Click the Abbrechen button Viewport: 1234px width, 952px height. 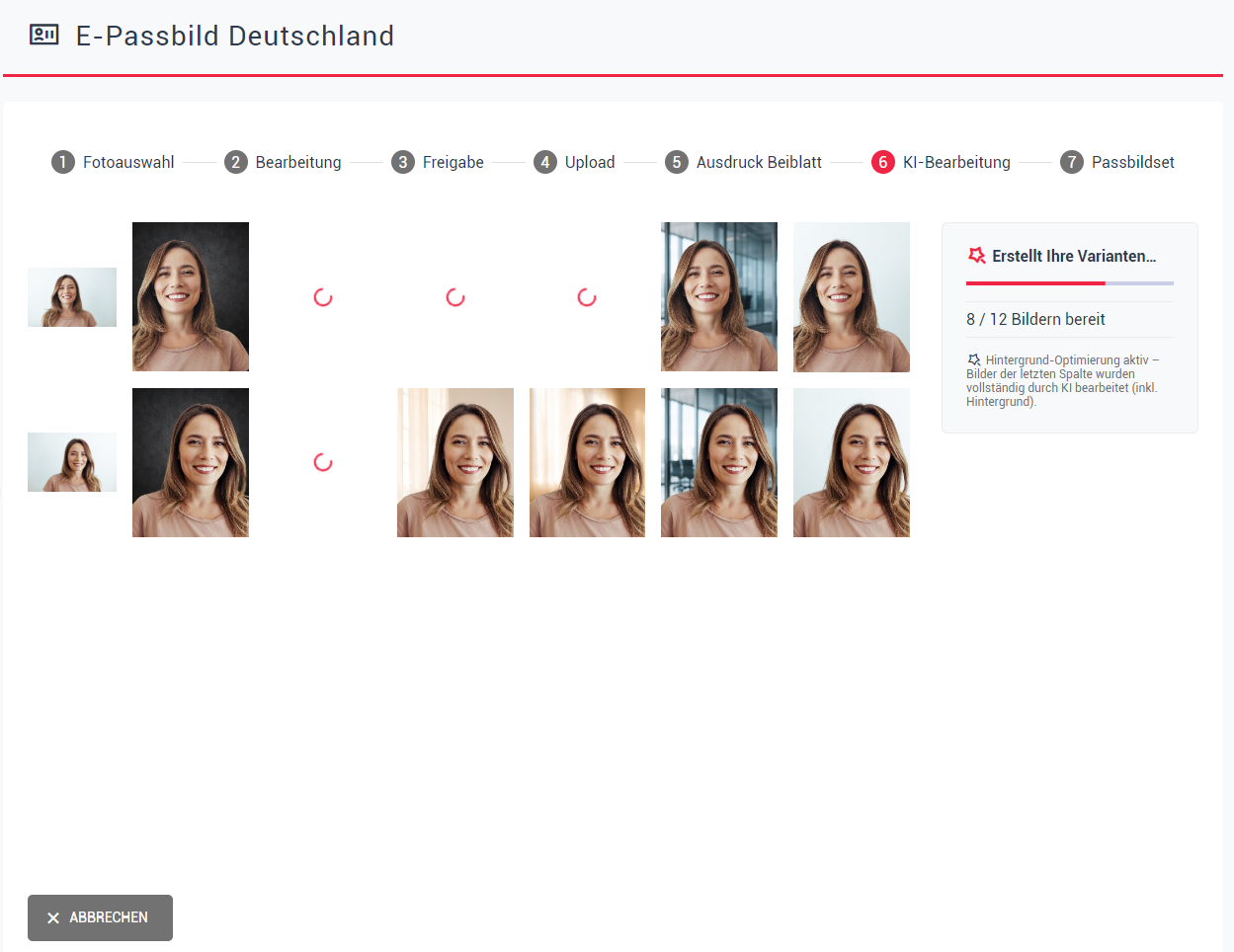pos(100,917)
